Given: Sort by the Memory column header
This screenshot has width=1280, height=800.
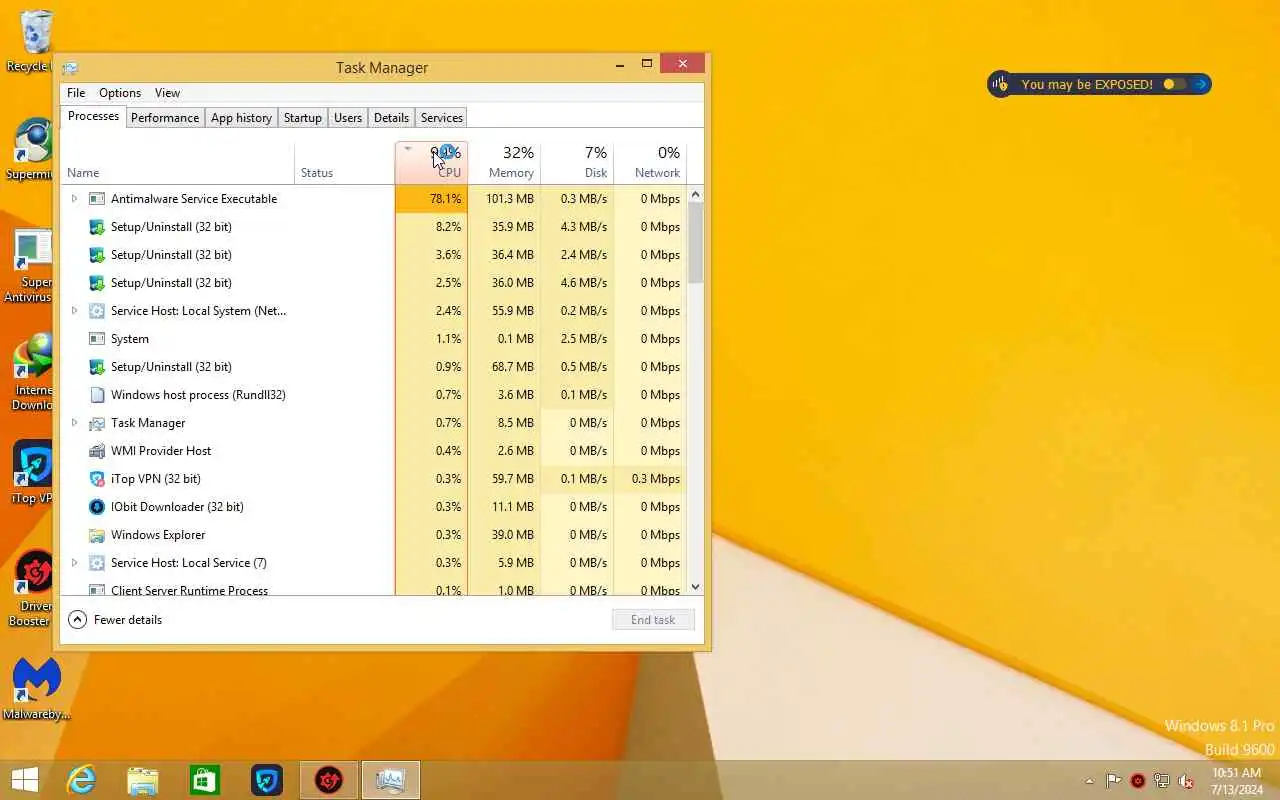Looking at the screenshot, I should 504,164.
